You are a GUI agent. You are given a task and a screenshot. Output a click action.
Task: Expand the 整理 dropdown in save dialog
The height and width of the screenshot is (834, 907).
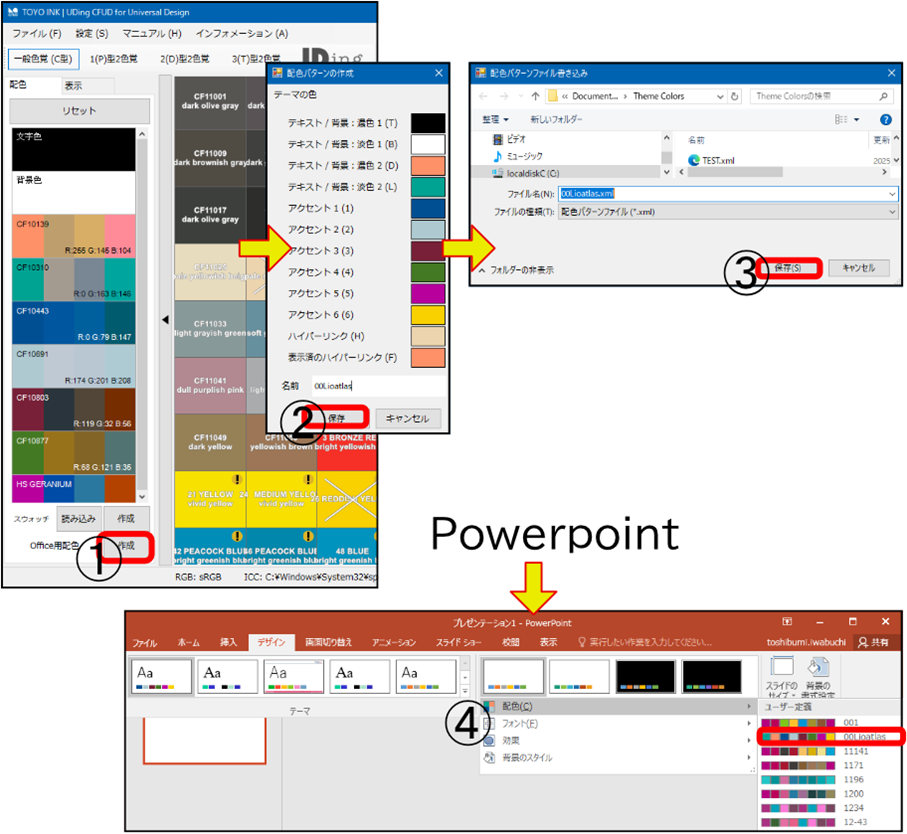pyautogui.click(x=496, y=119)
